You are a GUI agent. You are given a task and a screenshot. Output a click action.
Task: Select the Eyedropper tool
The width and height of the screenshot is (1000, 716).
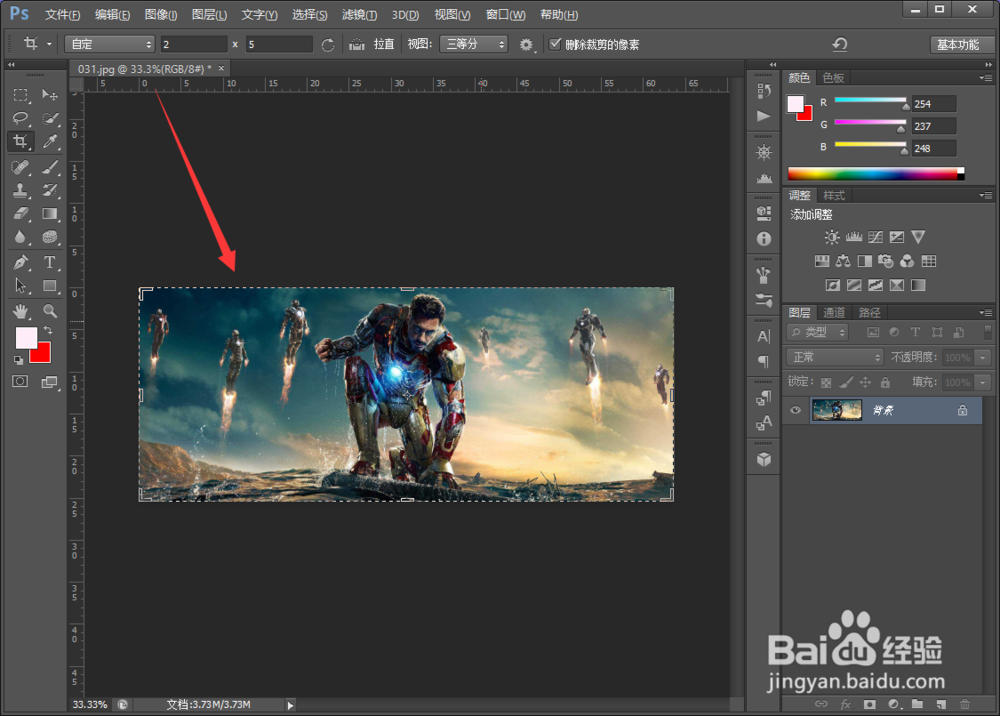(x=50, y=141)
